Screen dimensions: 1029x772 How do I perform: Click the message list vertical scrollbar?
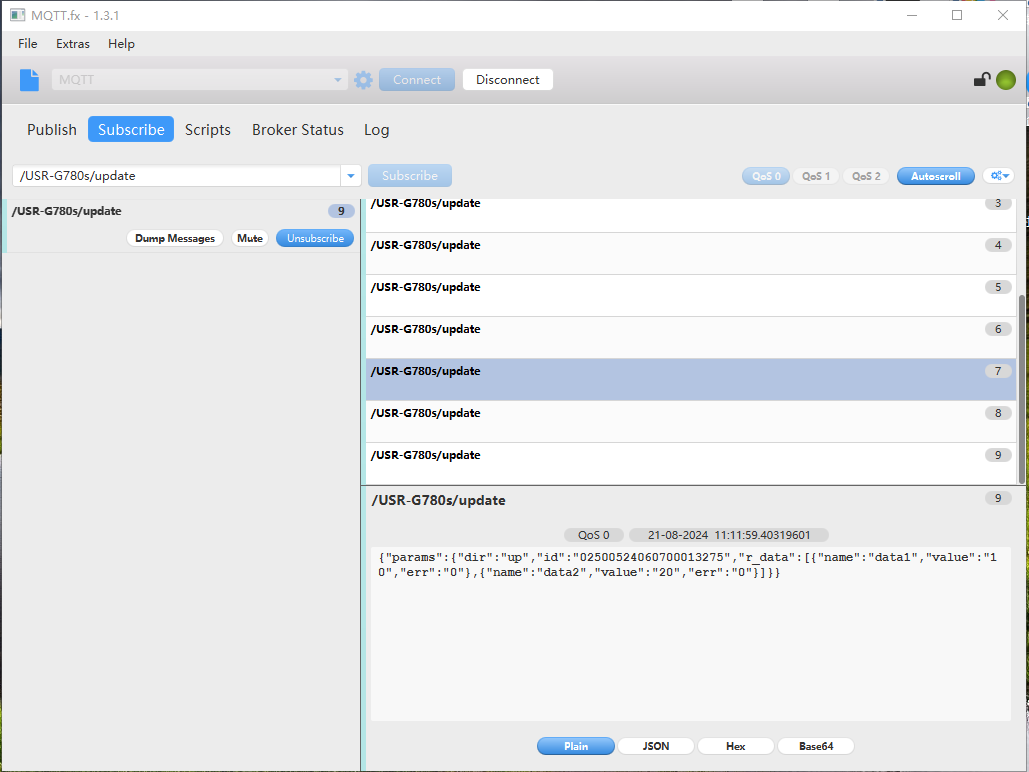(x=1020, y=370)
